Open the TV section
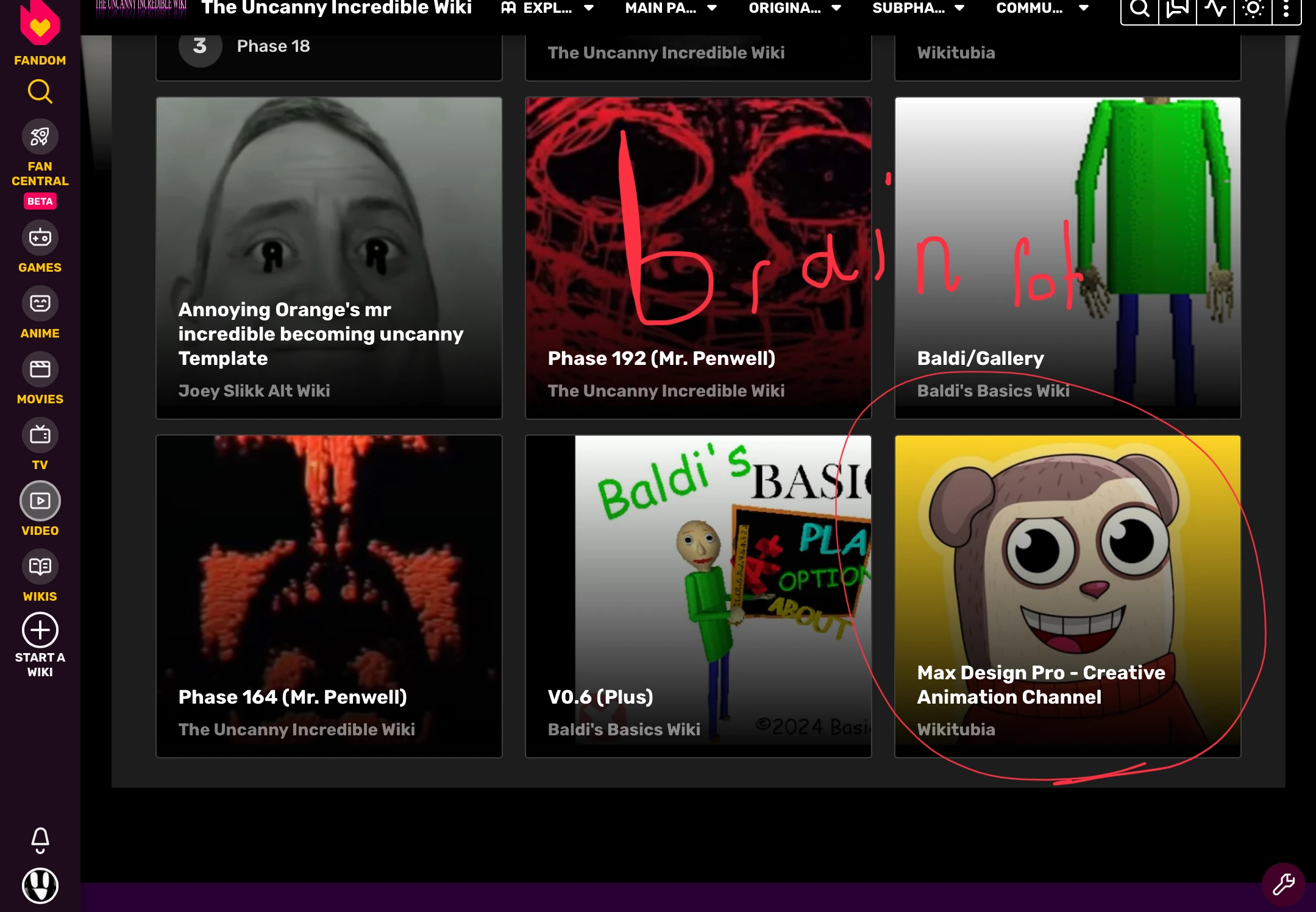Viewport: 1316px width, 912px height. point(40,435)
